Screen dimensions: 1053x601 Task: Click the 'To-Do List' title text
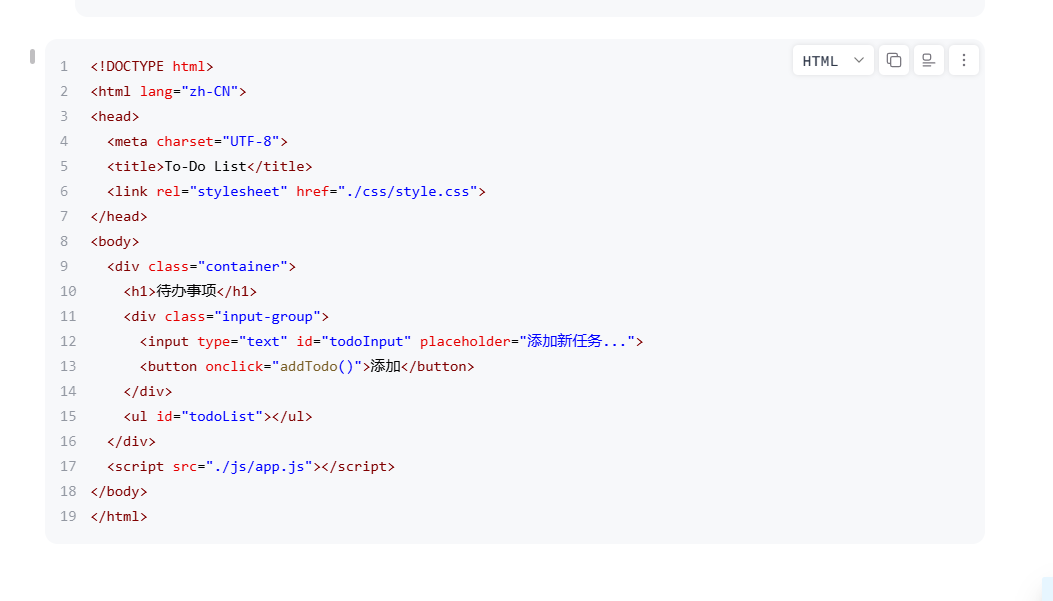pos(205,167)
